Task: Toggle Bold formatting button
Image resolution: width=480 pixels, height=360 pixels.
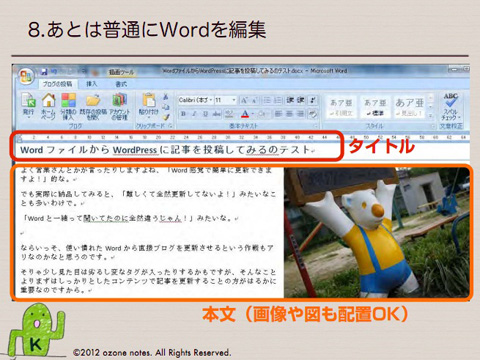Action: [183, 114]
